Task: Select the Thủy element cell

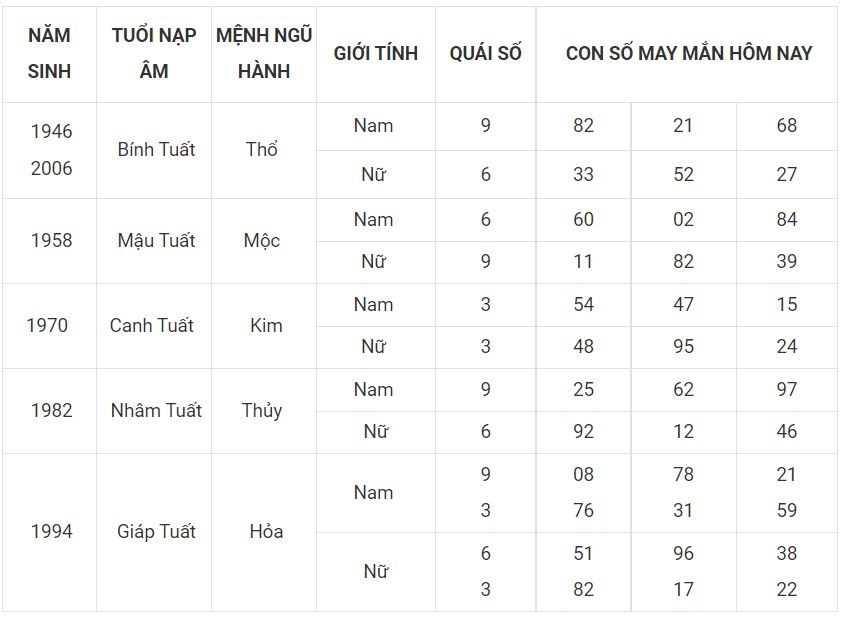Action: [262, 411]
